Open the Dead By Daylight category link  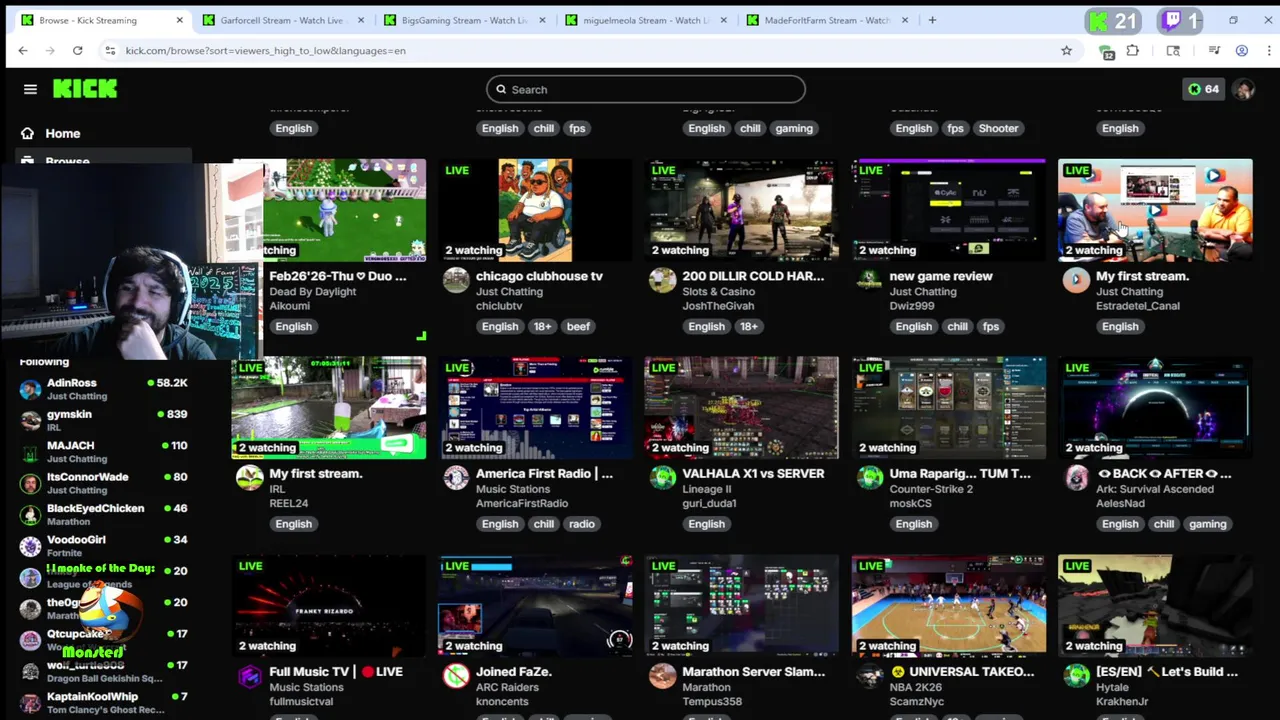[312, 292]
